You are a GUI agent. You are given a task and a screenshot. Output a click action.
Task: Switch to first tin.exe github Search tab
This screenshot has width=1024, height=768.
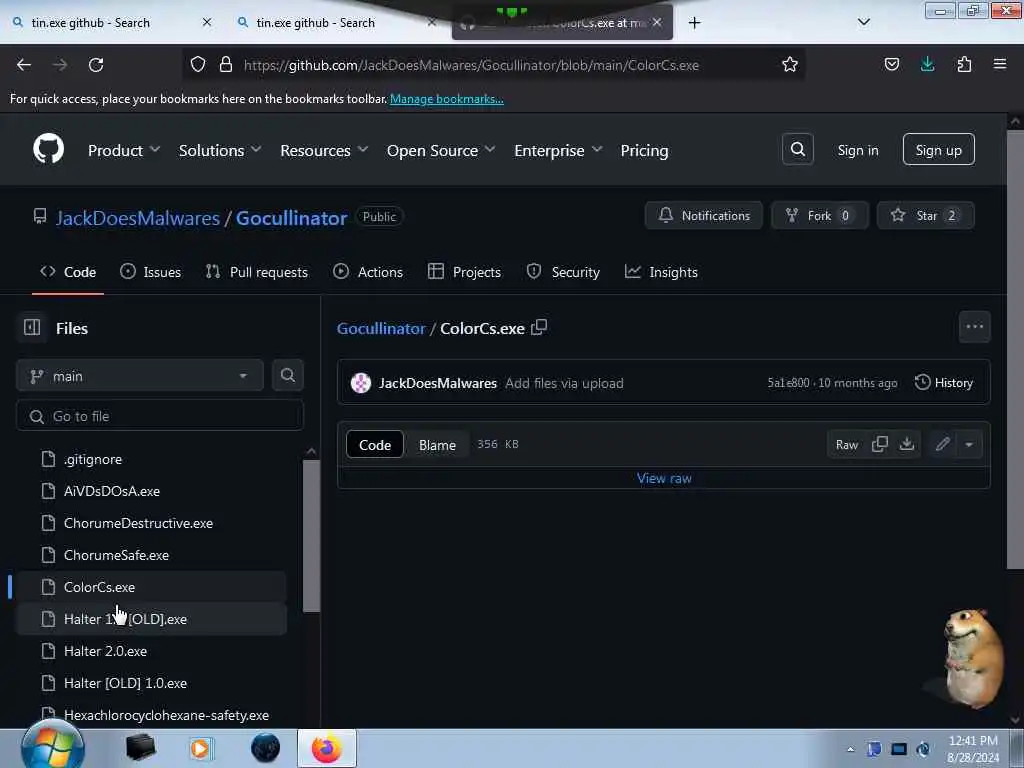[111, 23]
